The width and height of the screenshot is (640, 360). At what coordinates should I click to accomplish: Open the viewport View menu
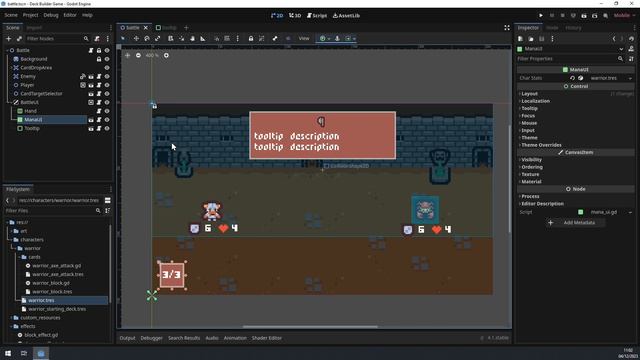(304, 38)
